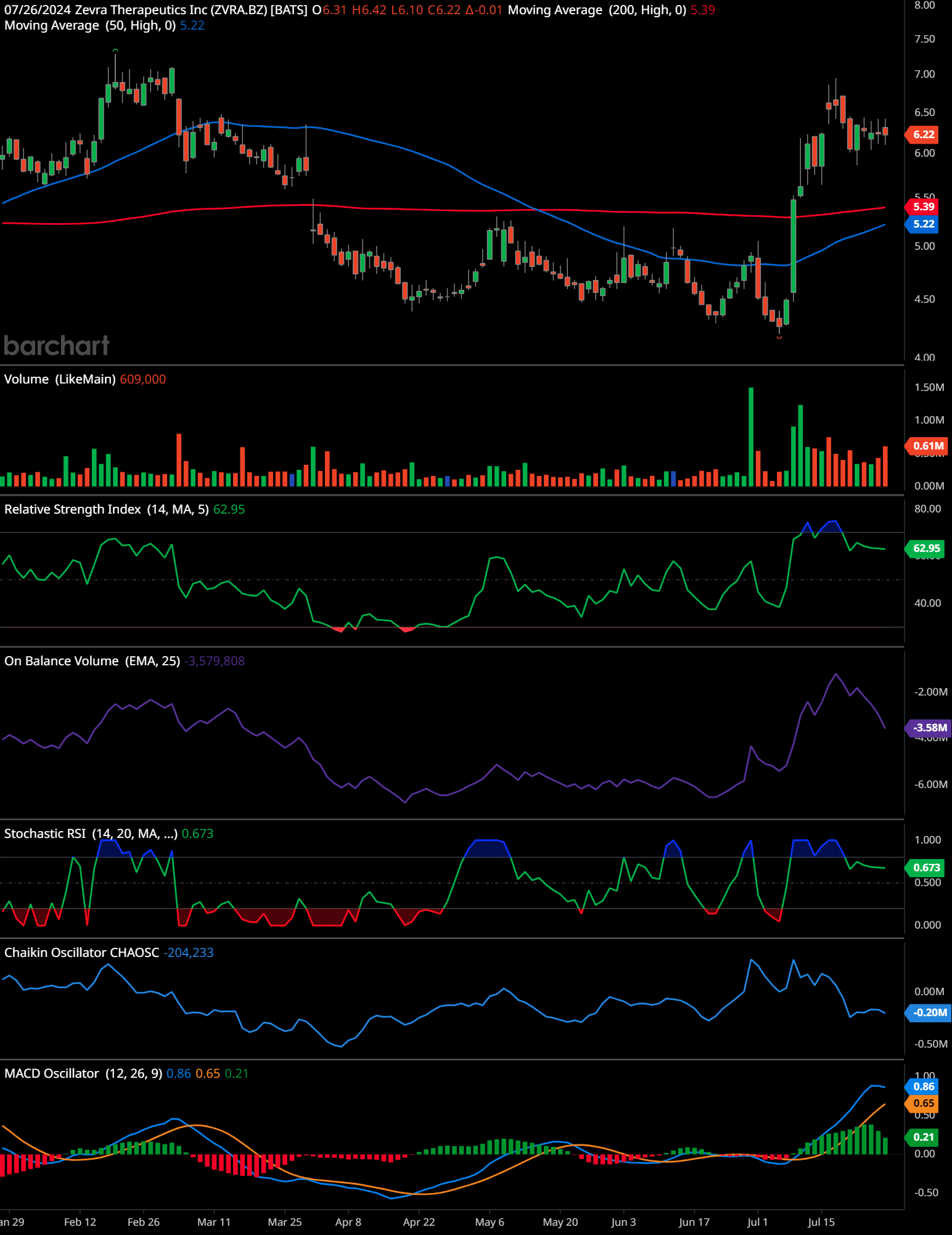Click the -6.00M OBV axis label
952x1235 pixels.
click(930, 784)
